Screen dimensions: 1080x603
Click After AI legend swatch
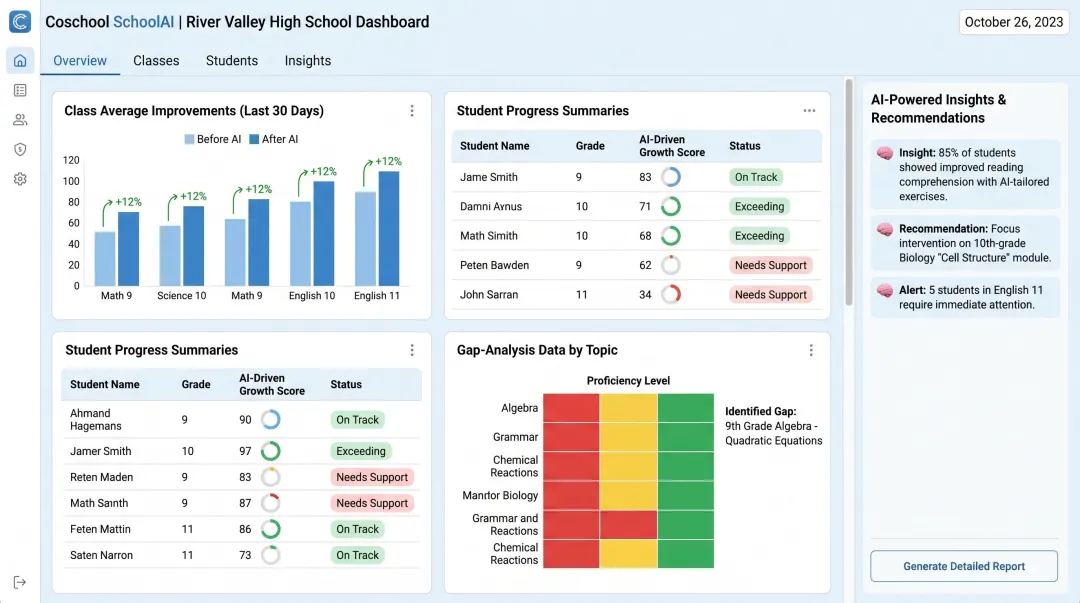click(x=254, y=139)
